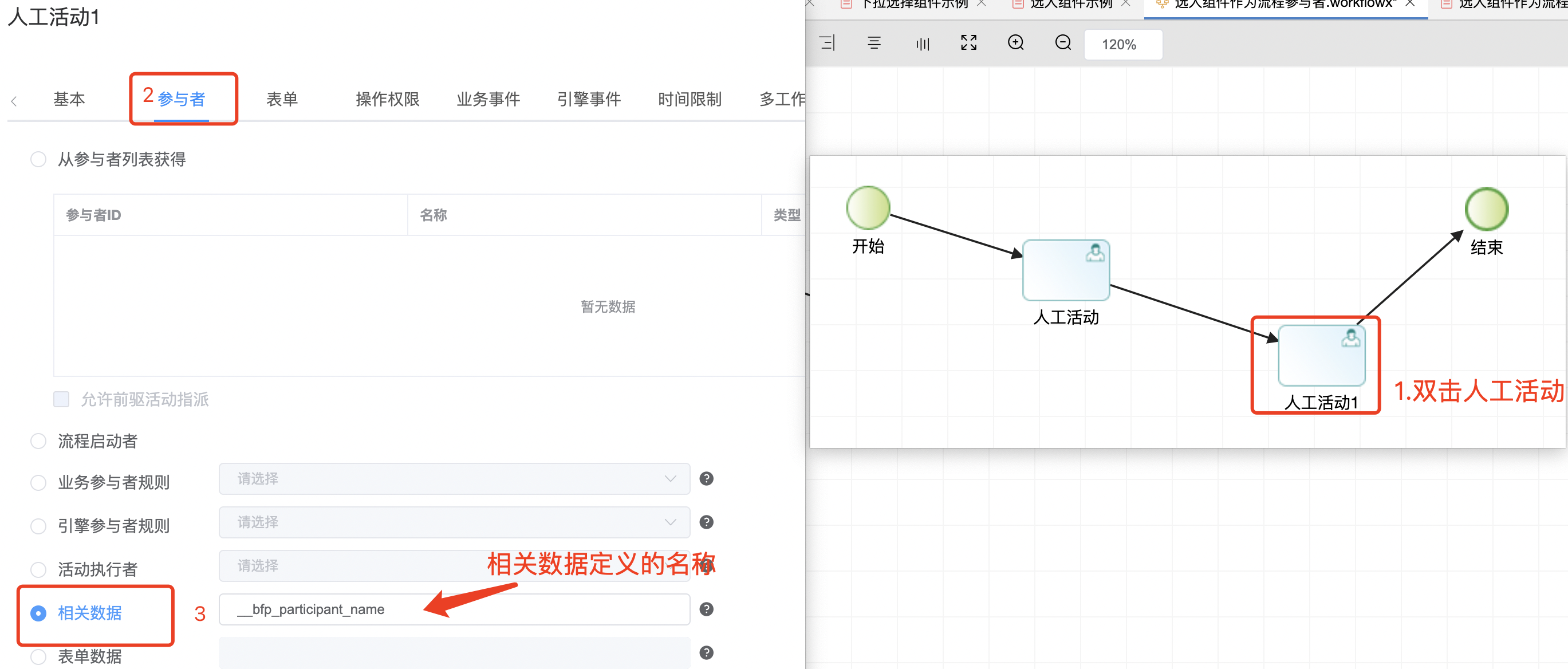Switch to the 操作权限 tab
This screenshot has height=669, width=1568.
(x=387, y=99)
